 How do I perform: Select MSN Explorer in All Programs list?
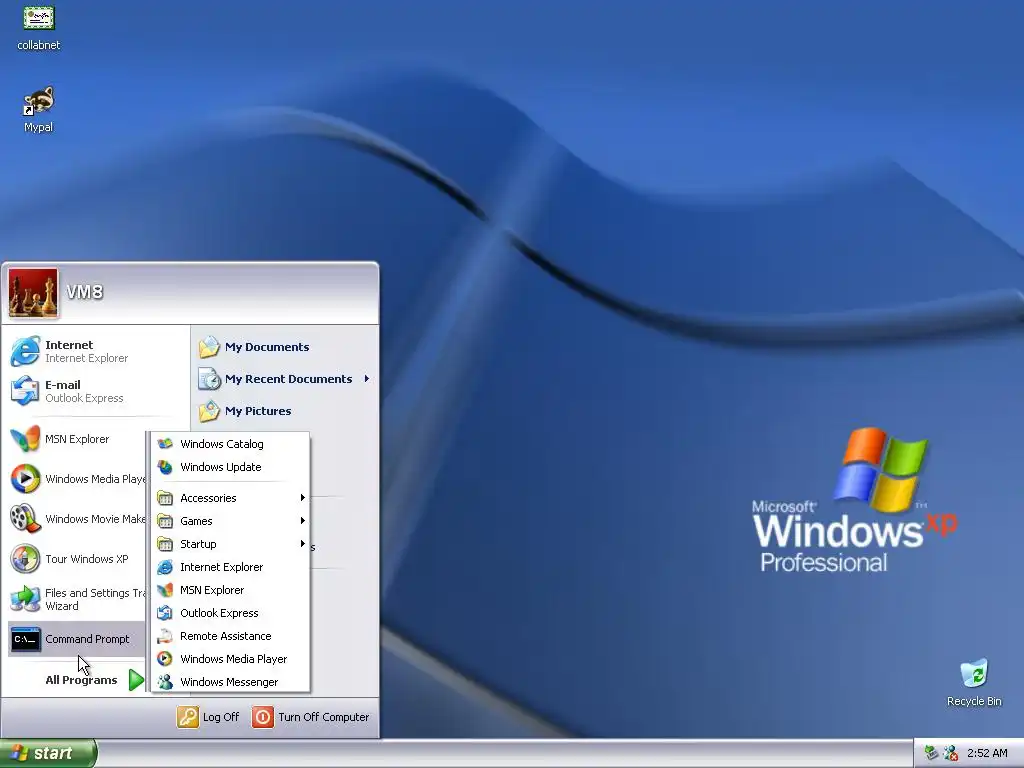point(231,590)
